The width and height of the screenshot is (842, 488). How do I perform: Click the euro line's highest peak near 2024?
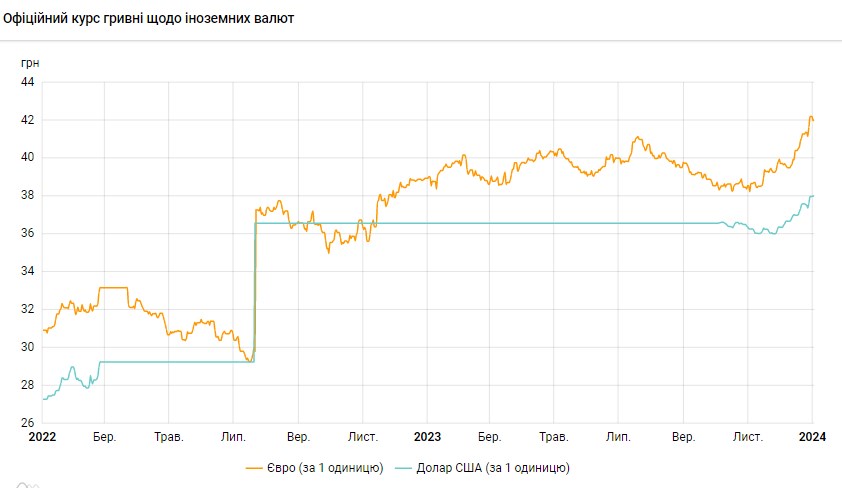(810, 117)
